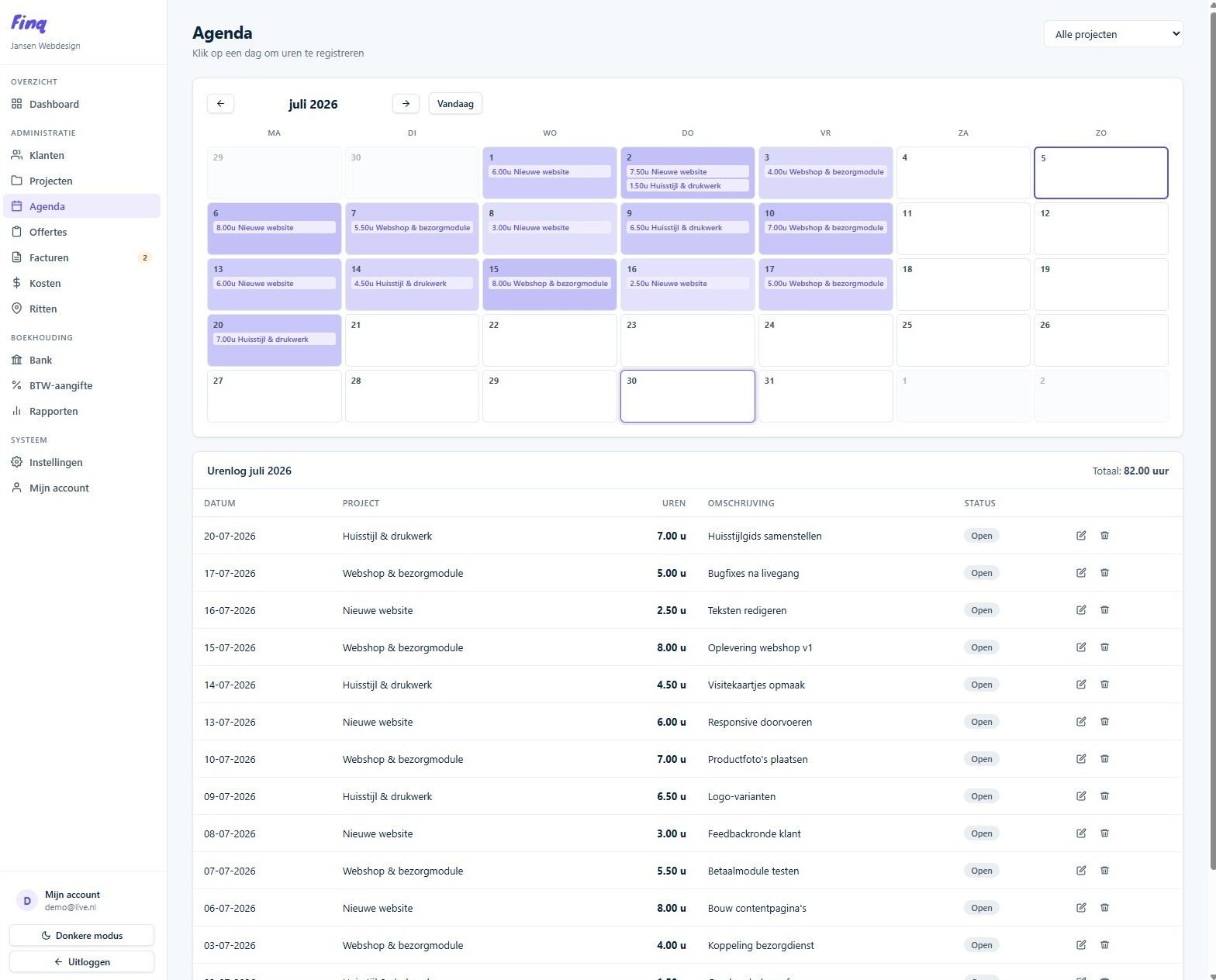Click the OMSCHRIJVING column header
Screen dimensions: 1216x980
pyautogui.click(x=741, y=503)
